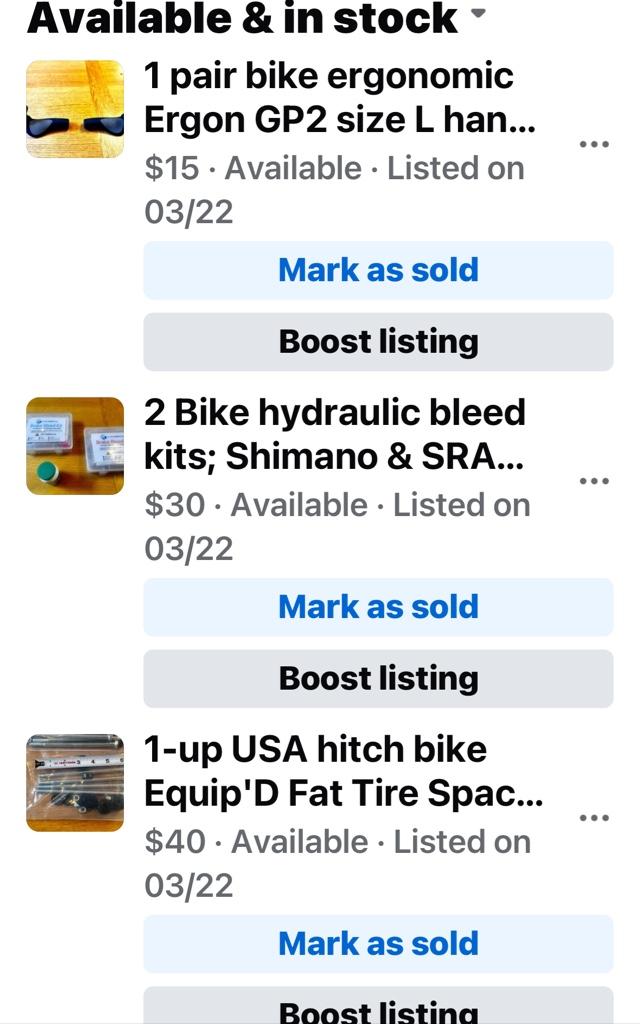Viewport: 640px width, 1024px height.
Task: Tap the Available & in stock heading
Action: pos(242,17)
